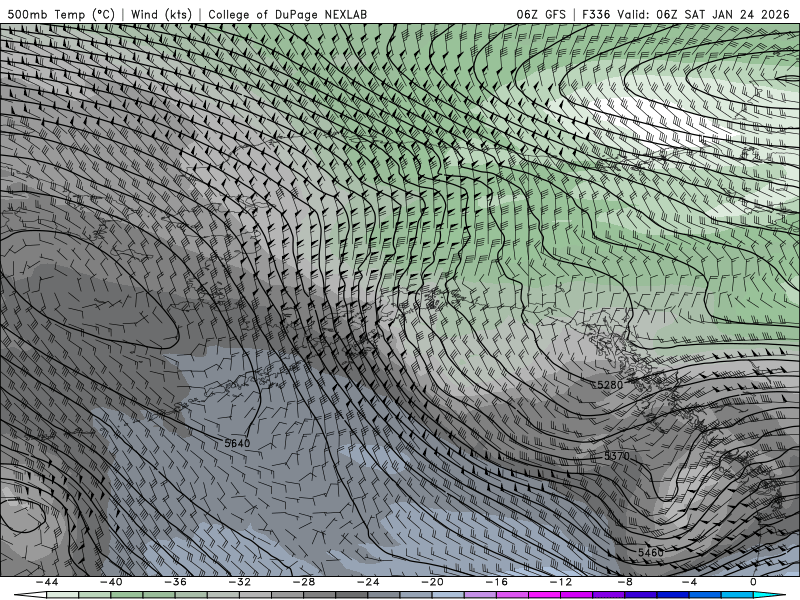Click the 5460 height contour label
The height and width of the screenshot is (600, 800).
(651, 553)
